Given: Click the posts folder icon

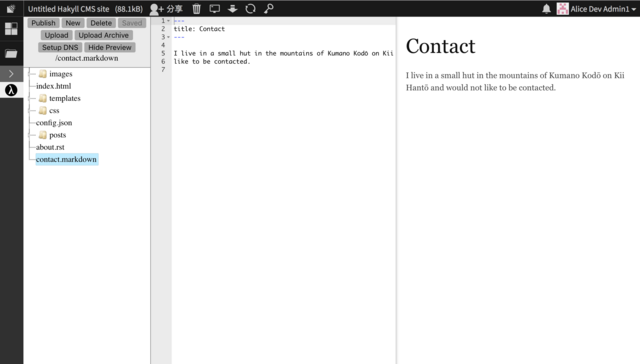Looking at the screenshot, I should 42,135.
